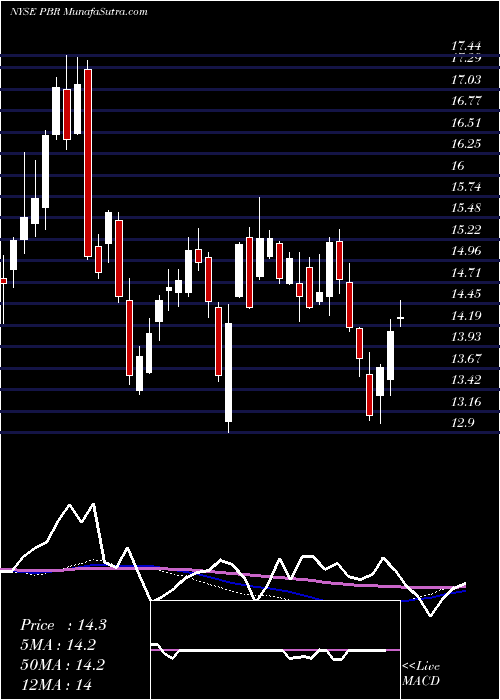The image size is (500, 700).
Task: Click the 17.03 price axis label
Action: (466, 80)
